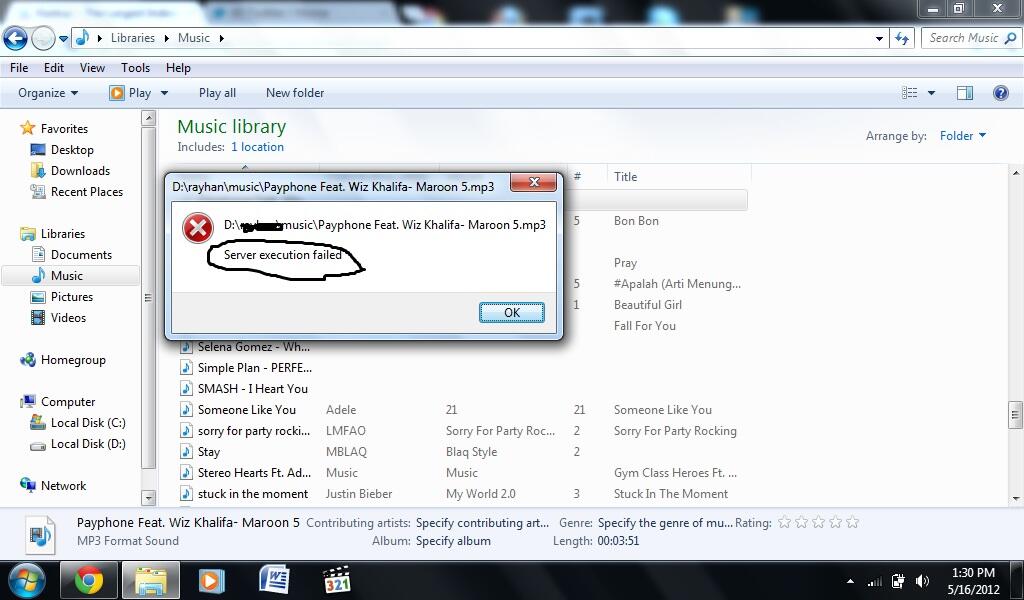Image resolution: width=1024 pixels, height=600 pixels.
Task: Click the magnifier icon in Search Music
Action: point(1010,38)
